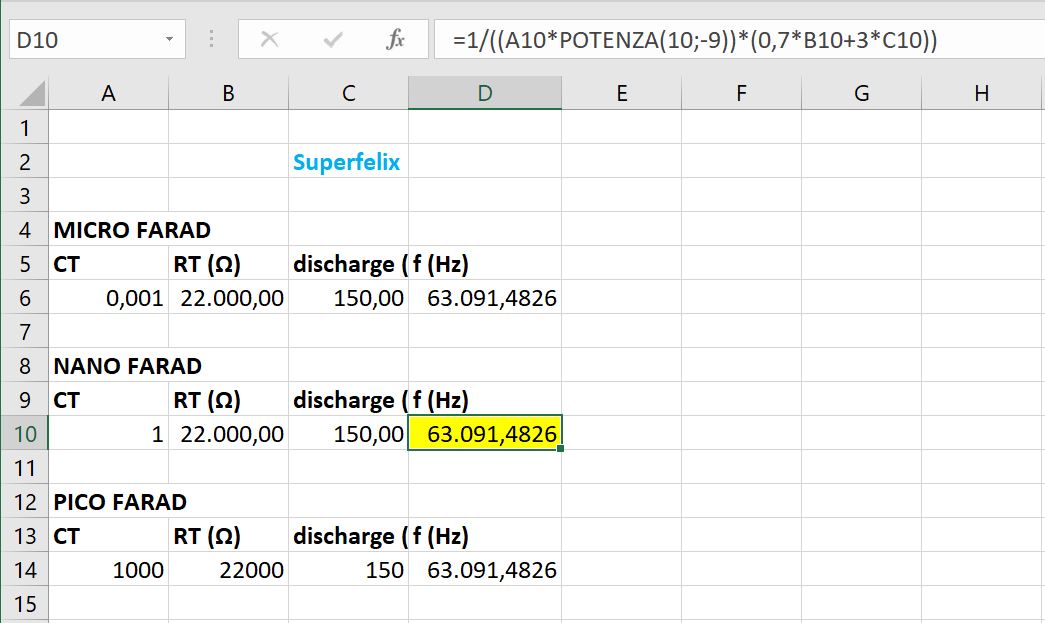The width and height of the screenshot is (1045, 623).
Task: Click the cell containing 0,001
Action: pos(108,298)
